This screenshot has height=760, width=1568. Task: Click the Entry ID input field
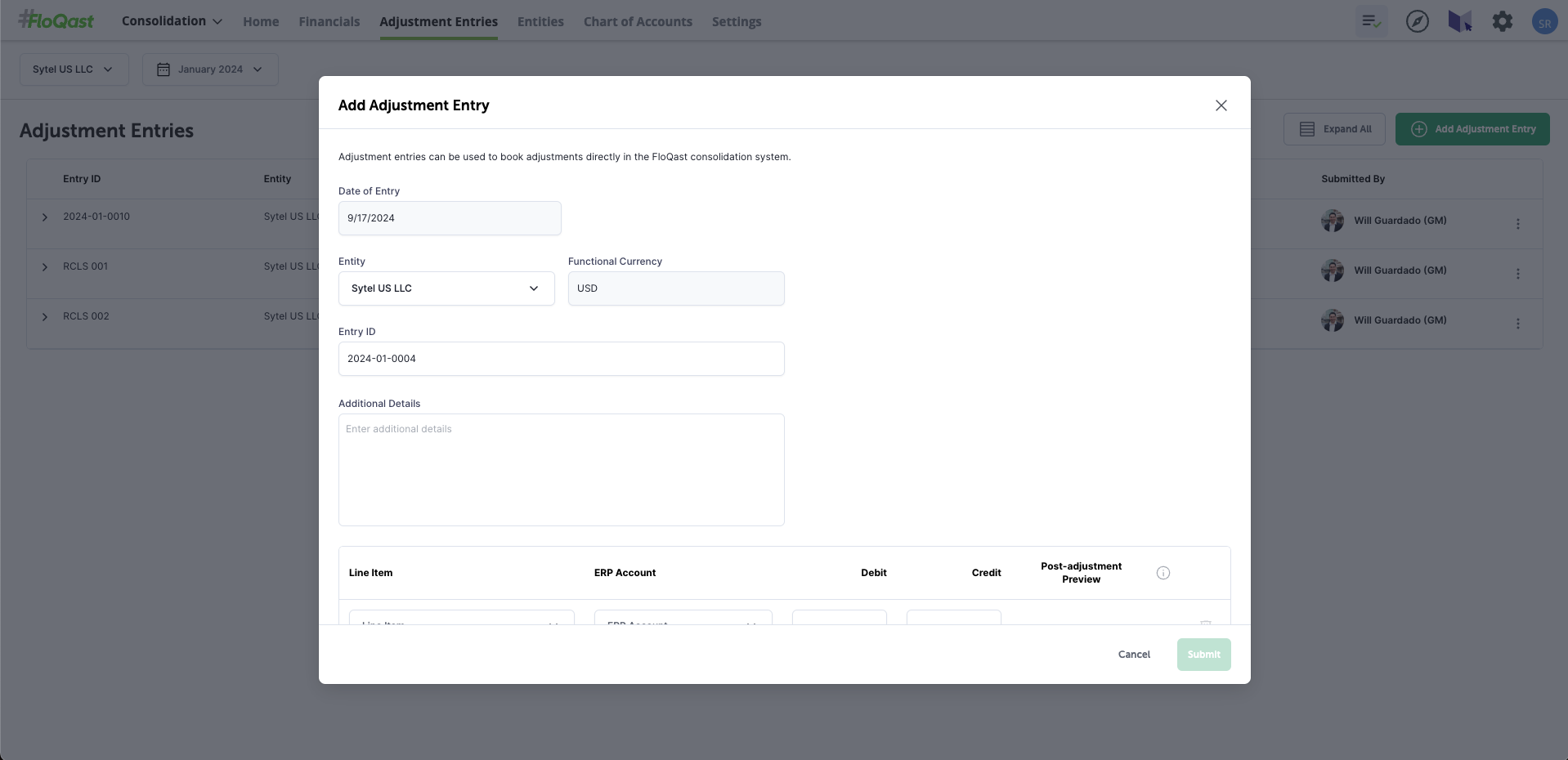561,359
